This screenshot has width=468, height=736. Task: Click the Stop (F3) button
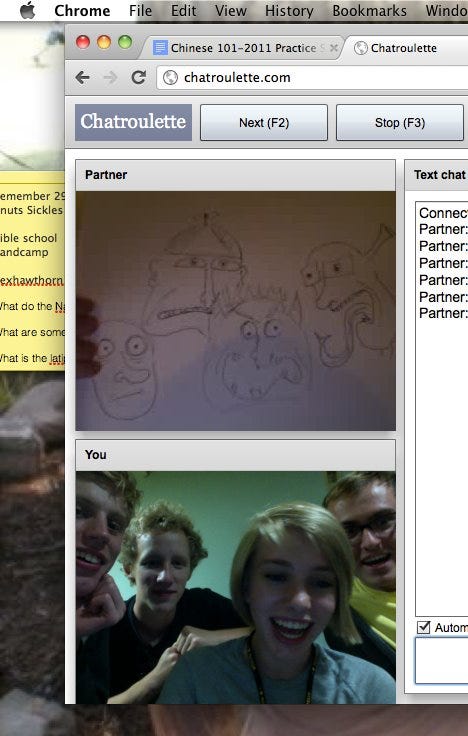tap(400, 123)
